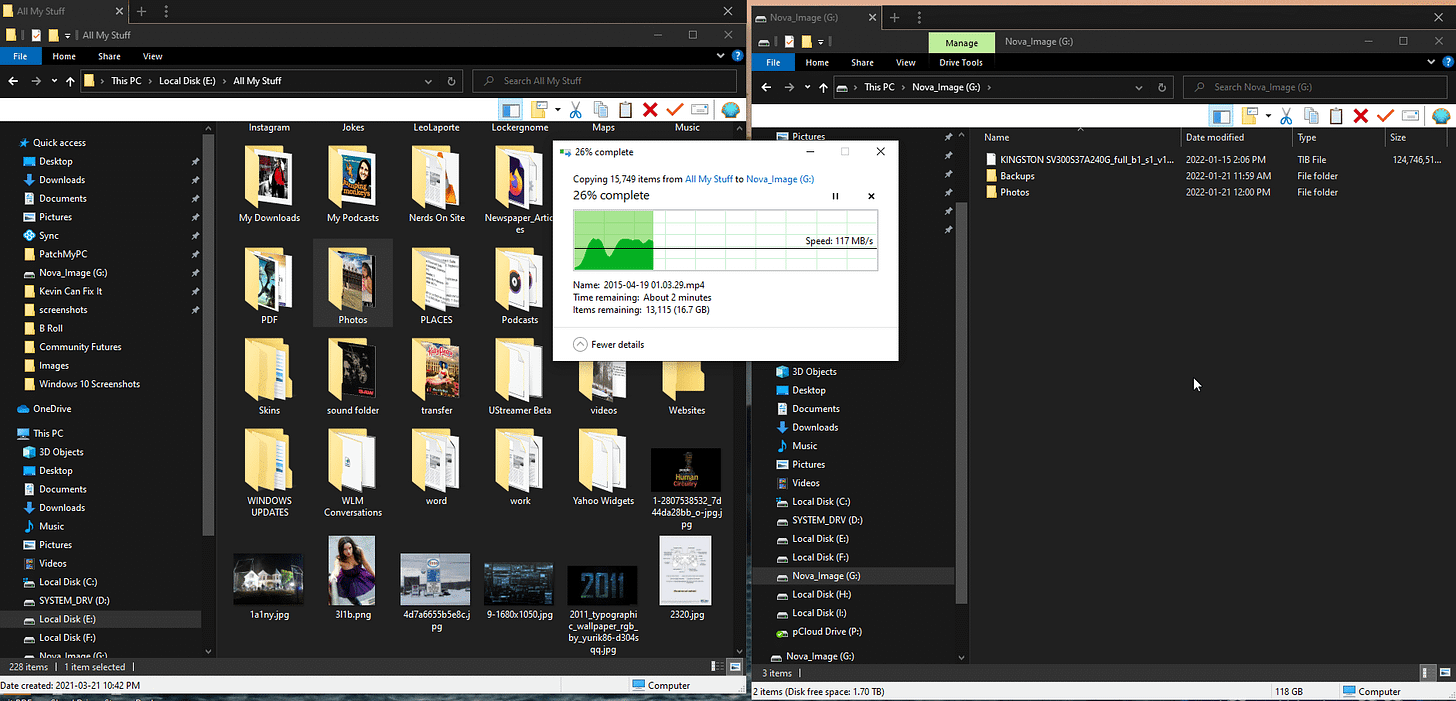Toggle navigation pane icon in Nova_Image toolbar
The image size is (1456, 701).
click(x=1221, y=116)
